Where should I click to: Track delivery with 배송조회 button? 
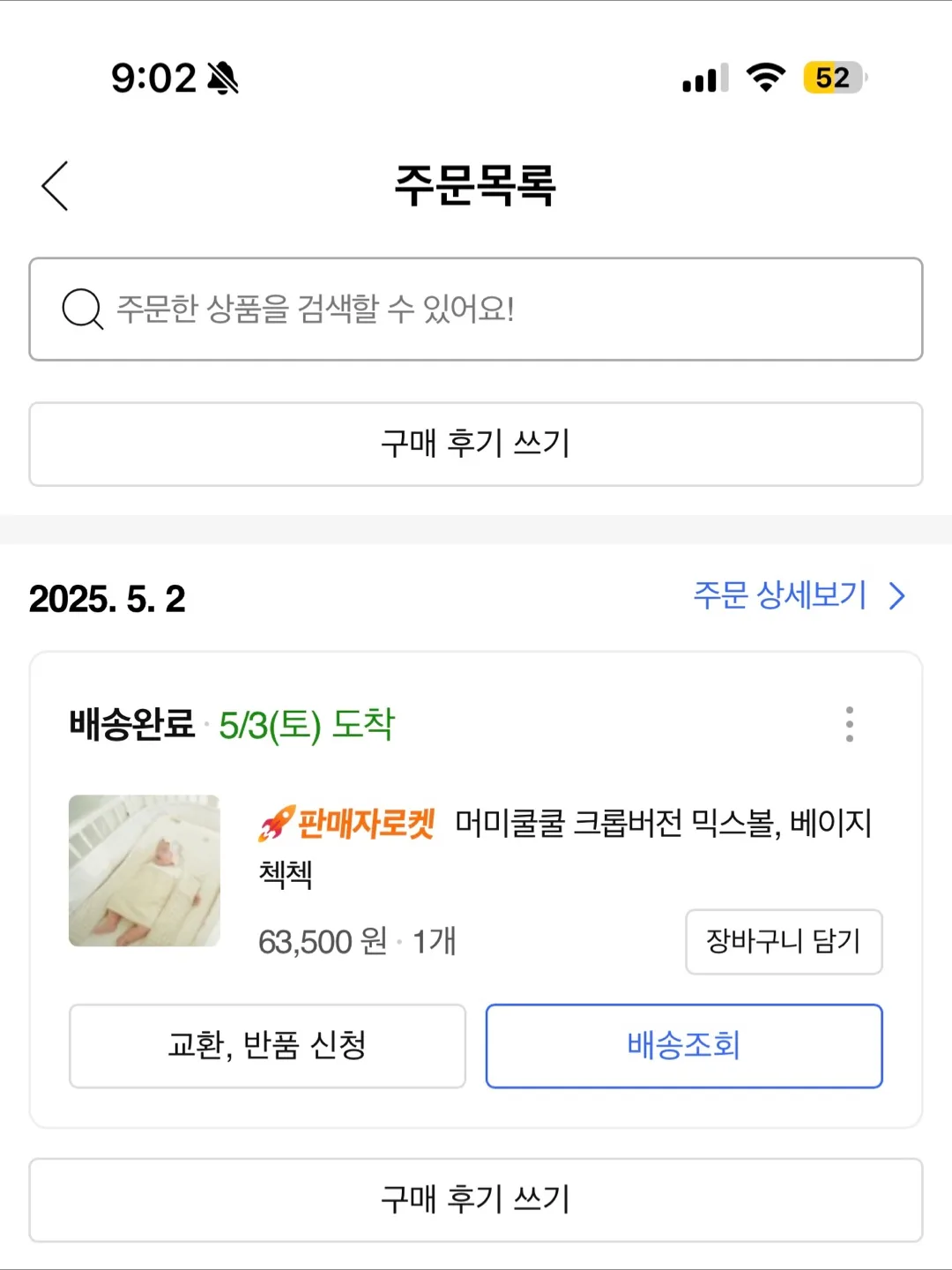click(x=684, y=1046)
